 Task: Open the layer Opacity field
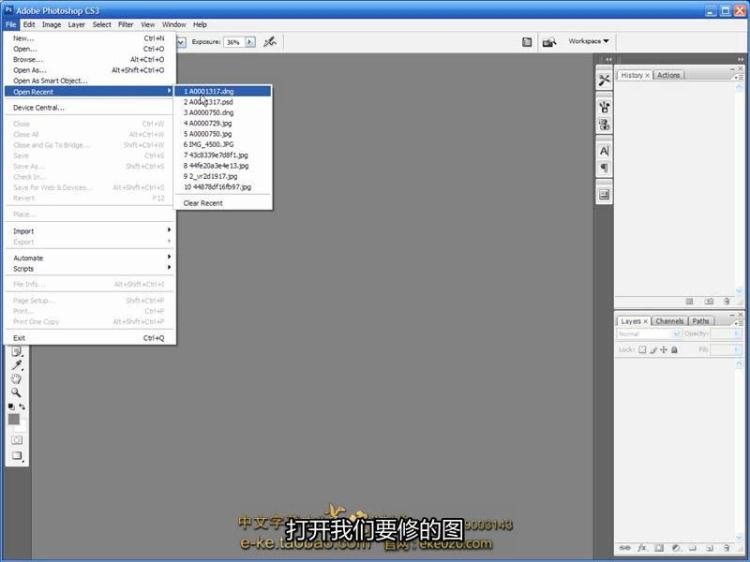coord(725,334)
